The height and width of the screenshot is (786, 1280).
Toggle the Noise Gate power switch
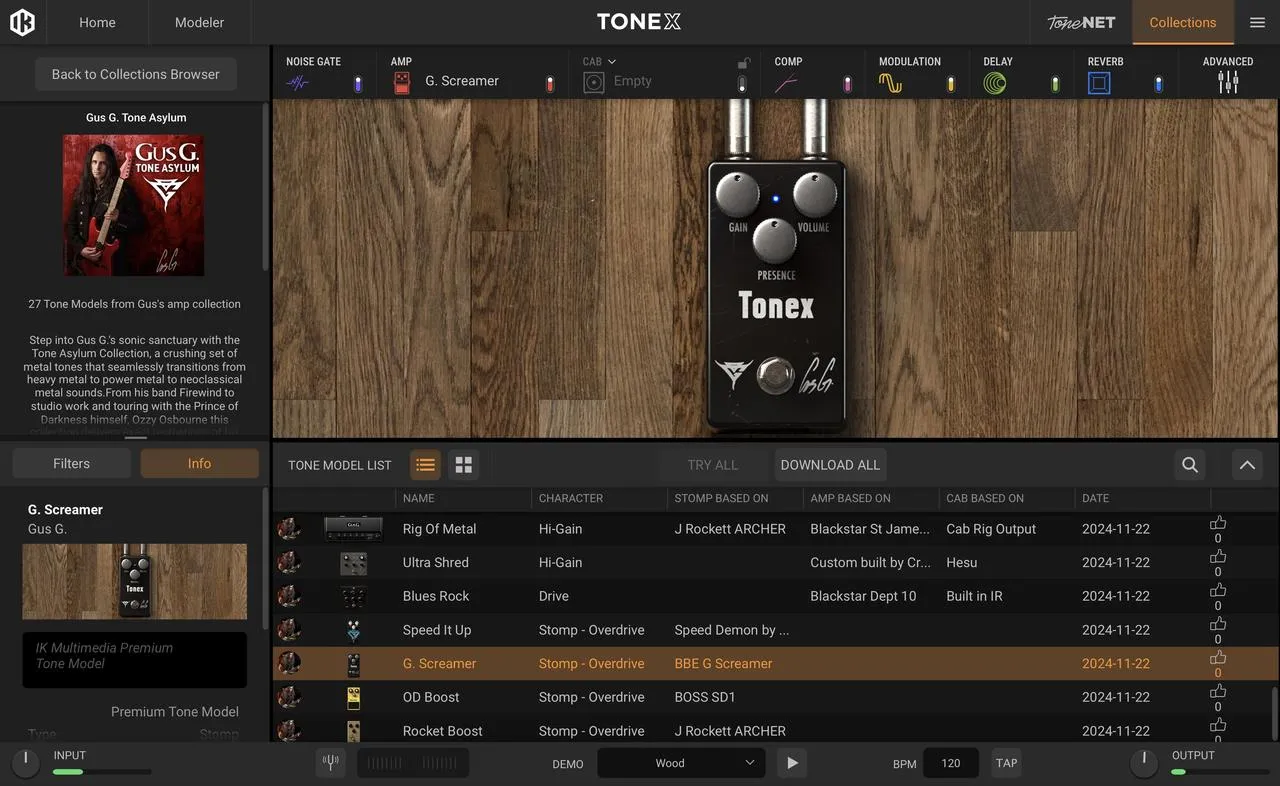(x=358, y=84)
